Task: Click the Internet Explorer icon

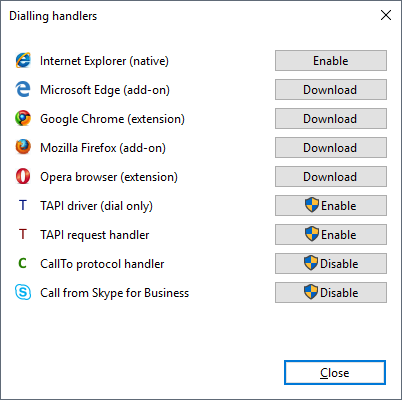Action: 23,60
